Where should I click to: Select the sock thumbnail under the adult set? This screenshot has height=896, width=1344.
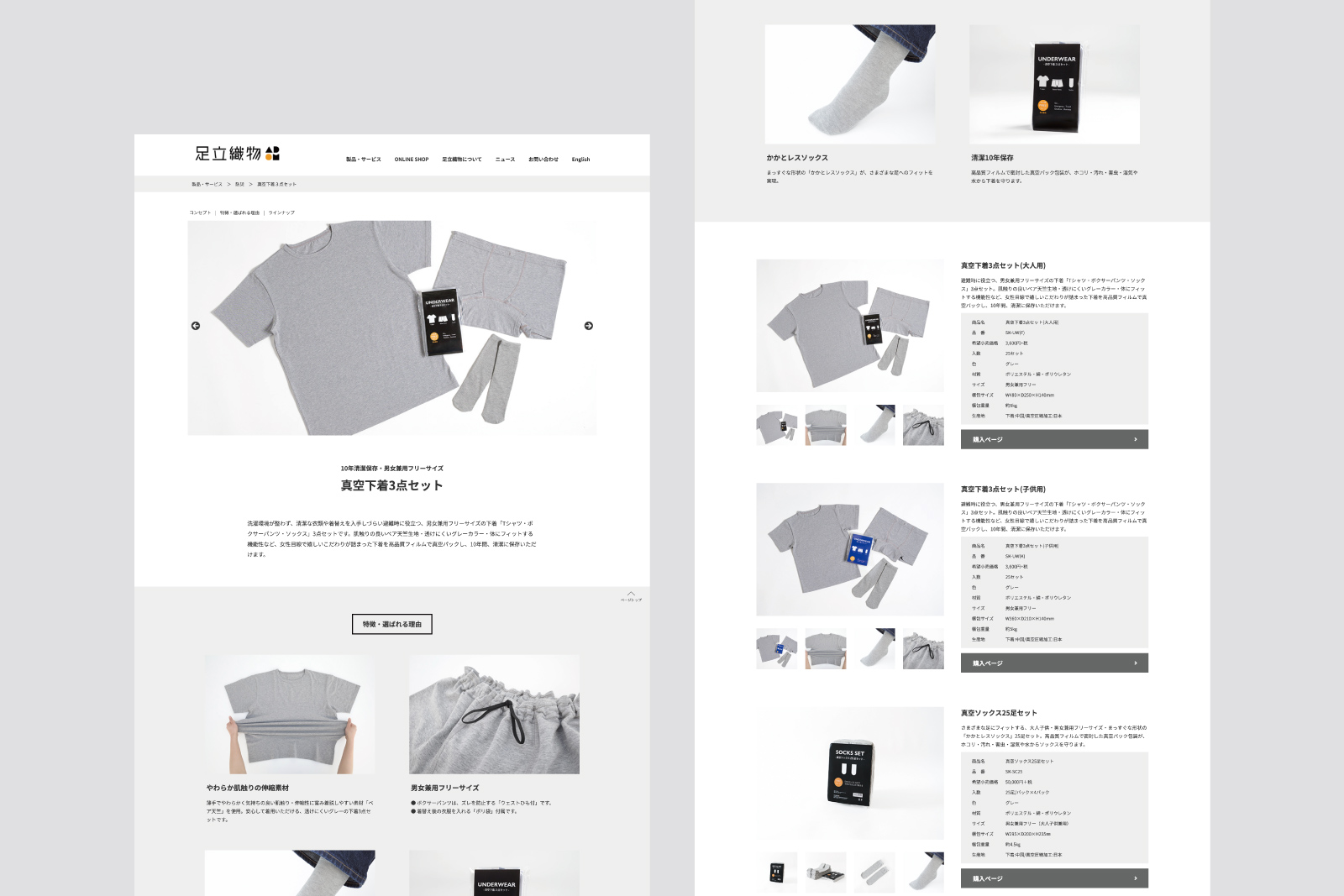874,425
